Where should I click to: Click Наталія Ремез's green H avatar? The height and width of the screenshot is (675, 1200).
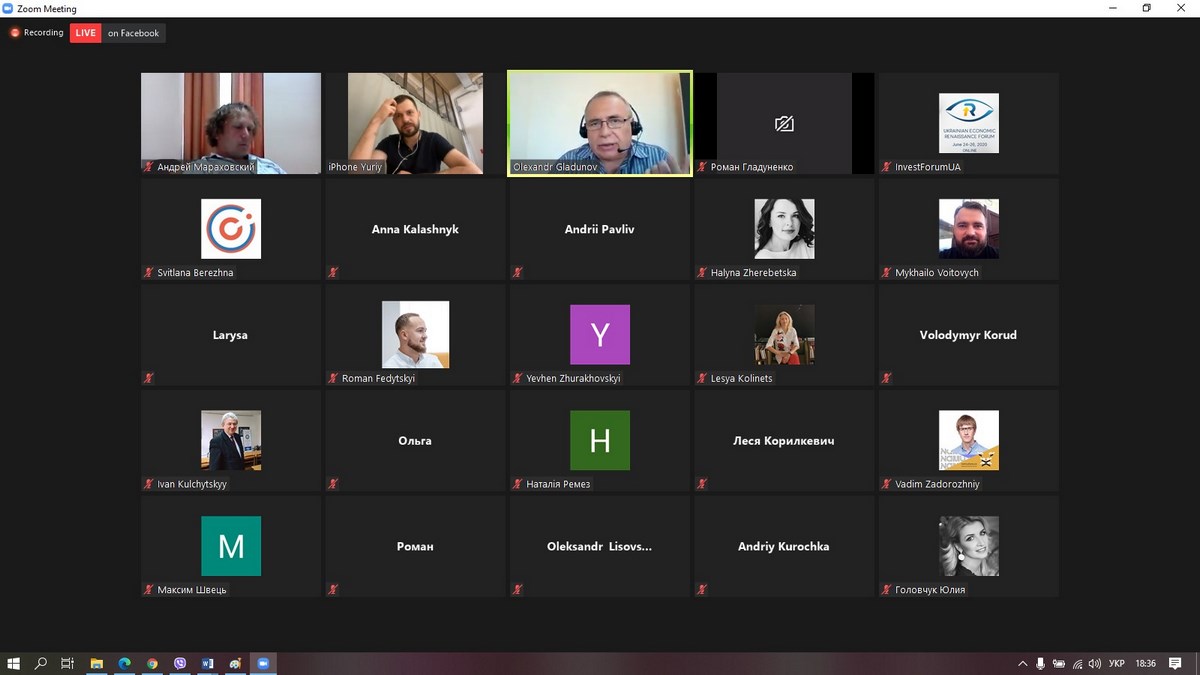(x=599, y=440)
